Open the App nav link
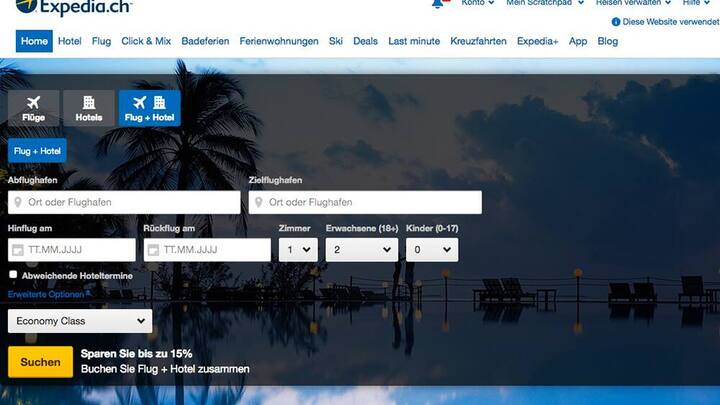This screenshot has width=720, height=405. (x=578, y=41)
